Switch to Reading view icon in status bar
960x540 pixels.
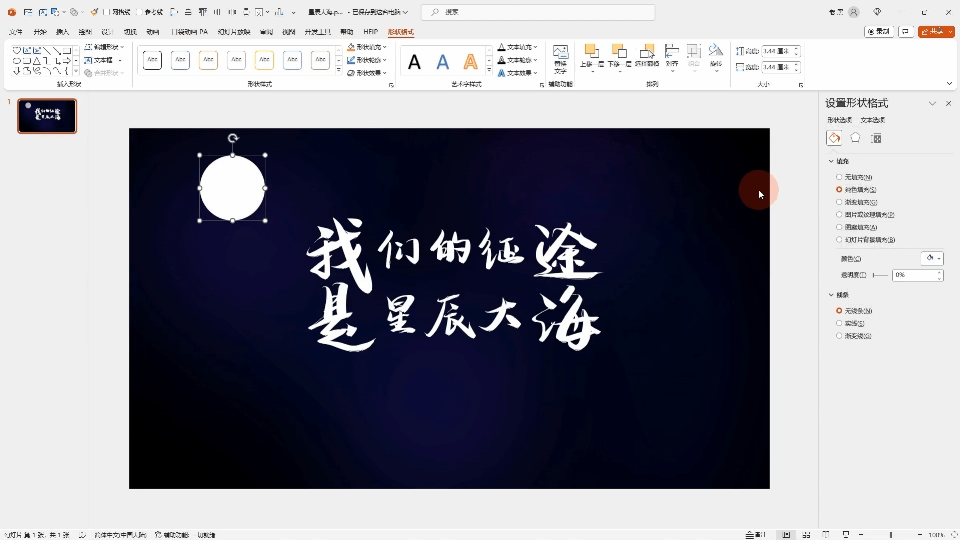(825, 534)
